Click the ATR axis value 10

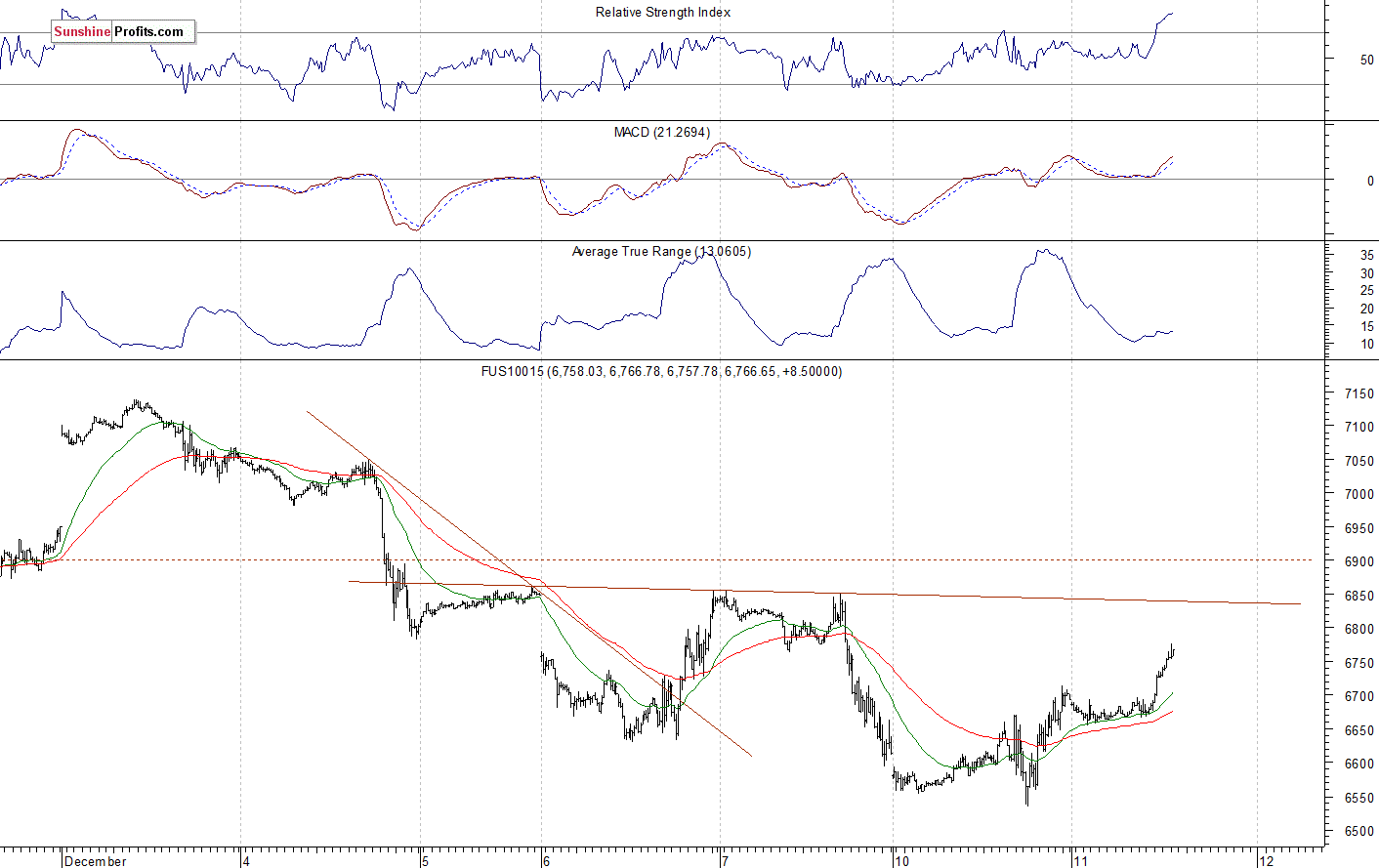pyautogui.click(x=1366, y=344)
